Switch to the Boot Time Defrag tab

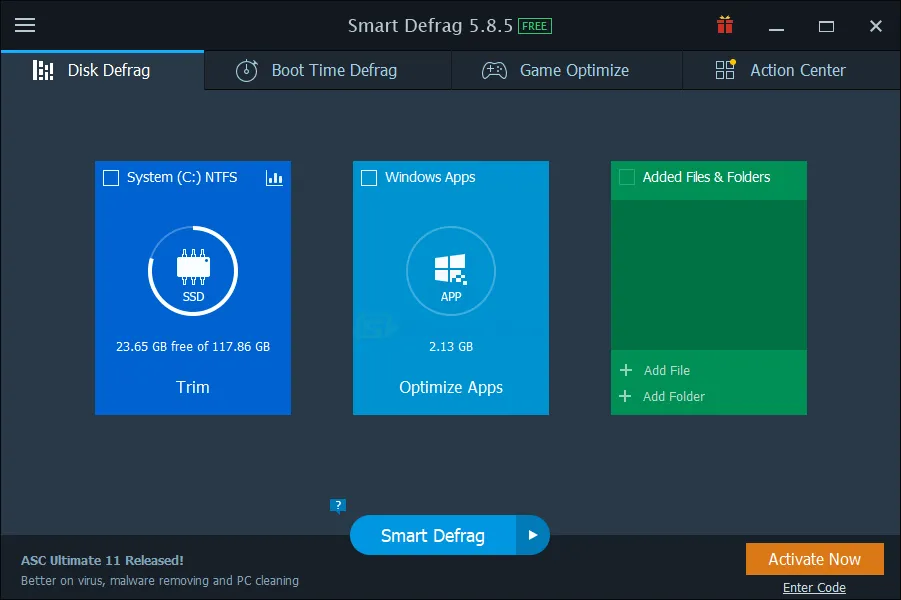(328, 70)
